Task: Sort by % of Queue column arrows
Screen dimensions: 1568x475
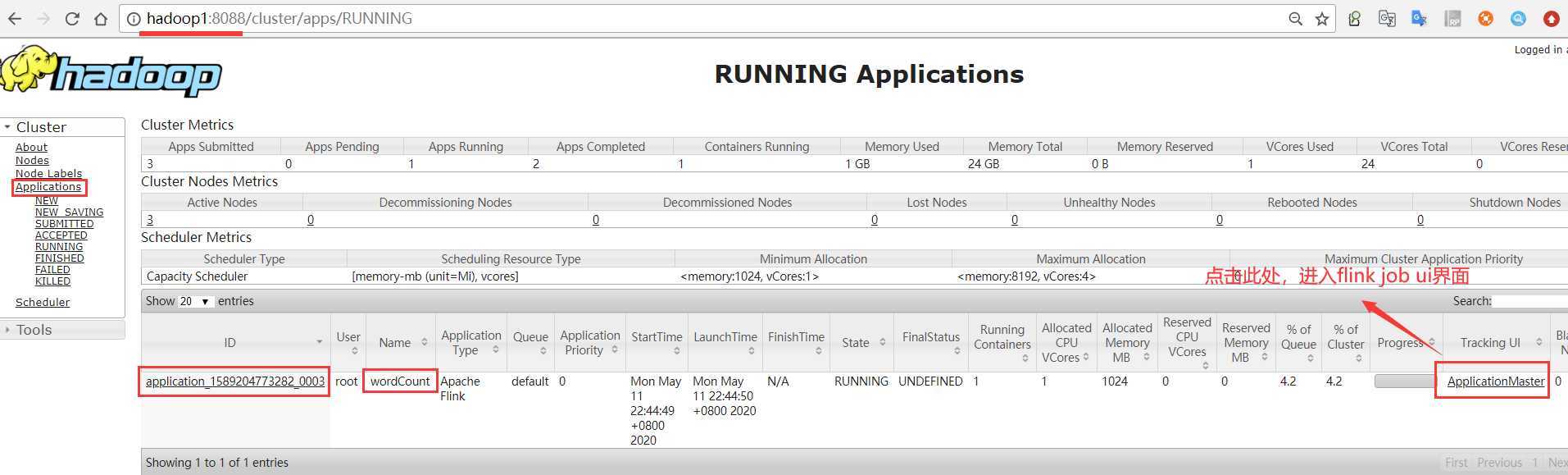Action: tap(1310, 359)
